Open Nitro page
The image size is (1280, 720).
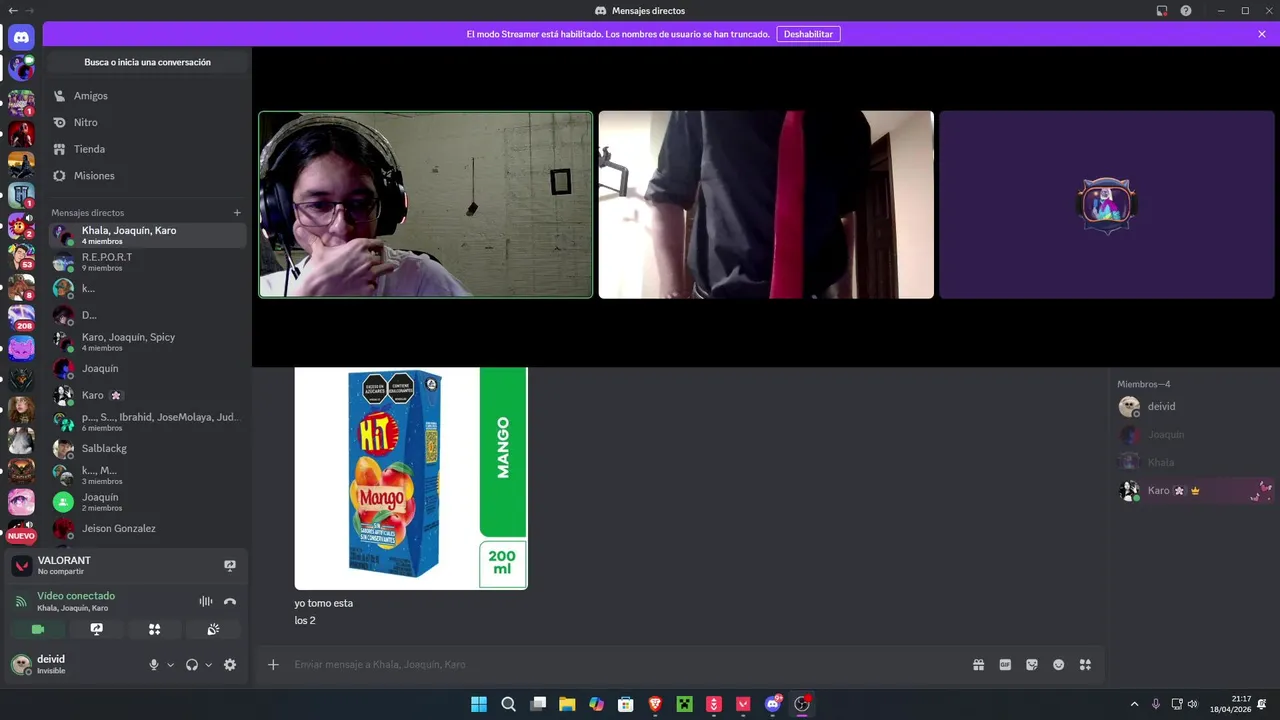point(148,122)
